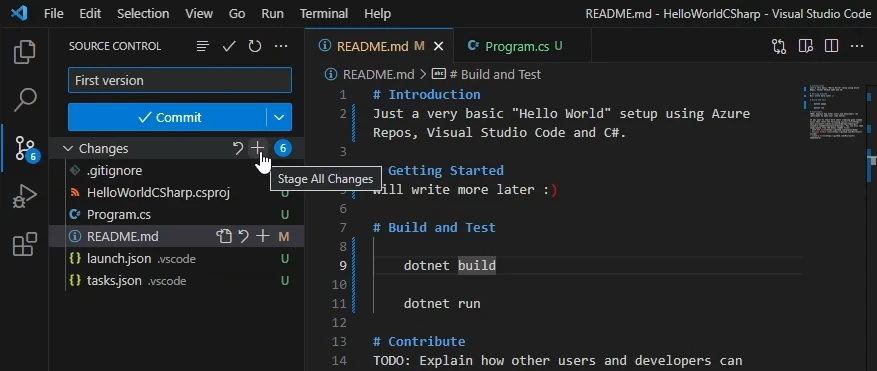Screen dimensions: 877x371
Task: Click the '# Build and Test' heading in editor
Action: pos(434,228)
